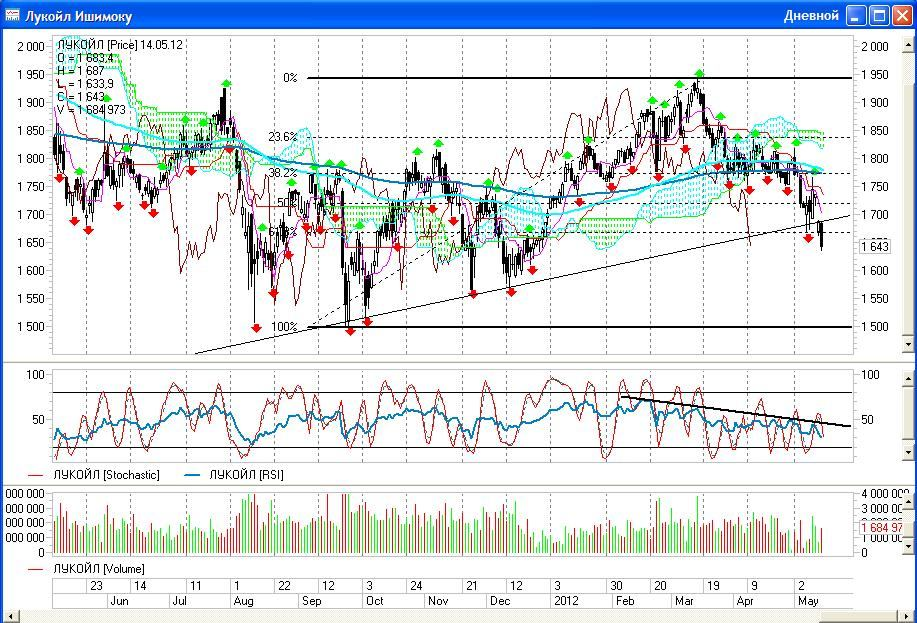
Task: Minimize the Лукойл Ишимоку chart window
Action: click(856, 15)
